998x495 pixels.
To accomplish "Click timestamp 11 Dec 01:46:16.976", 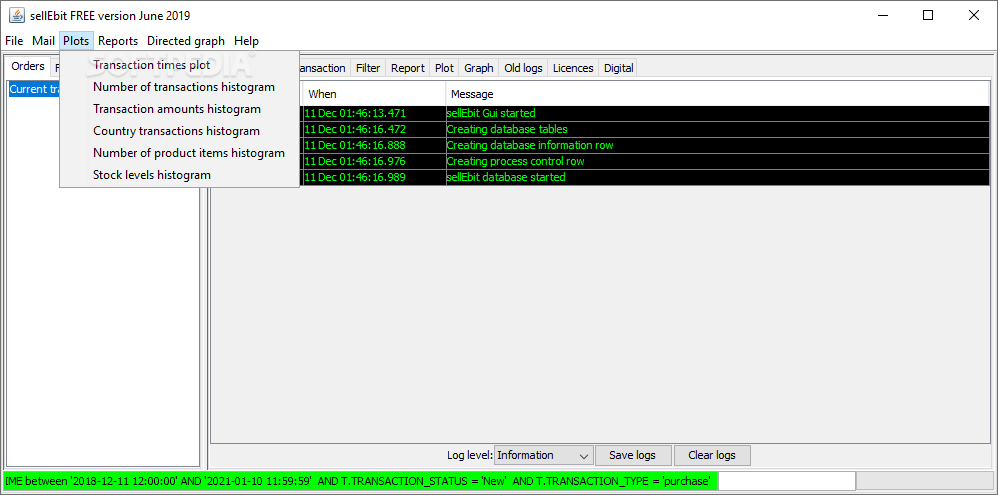I will pos(355,161).
